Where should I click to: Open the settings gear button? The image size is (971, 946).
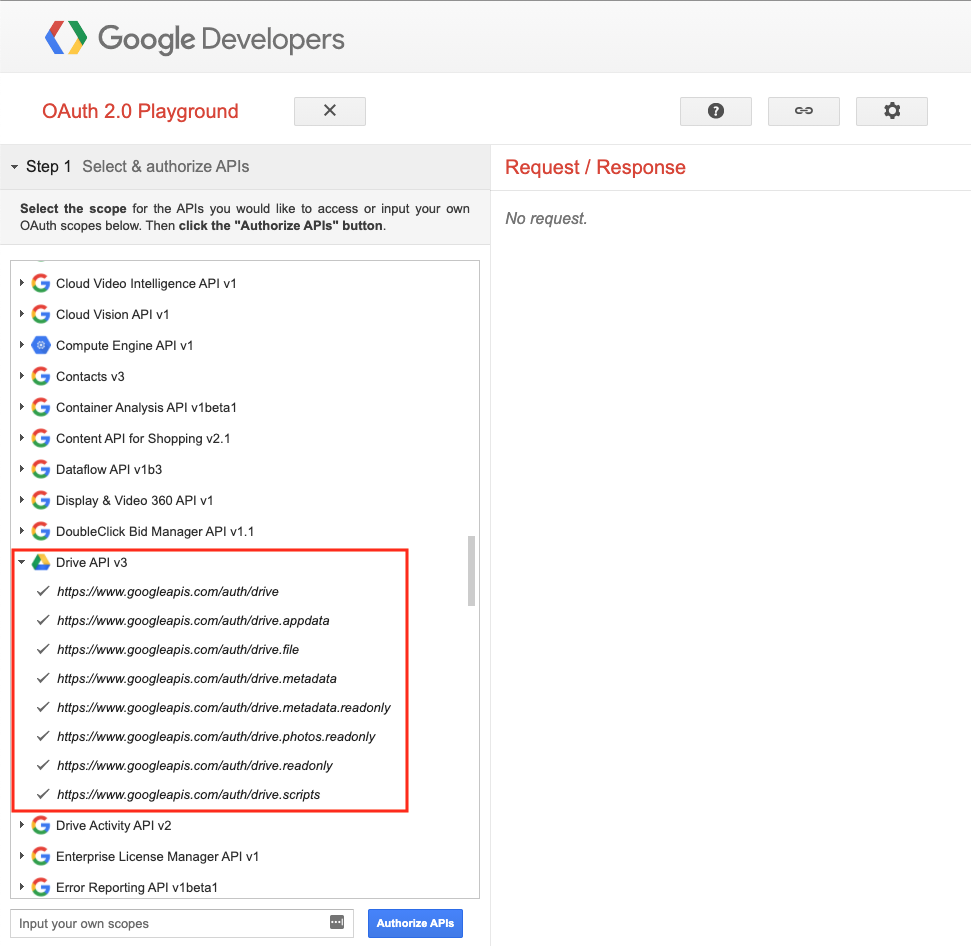pyautogui.click(x=891, y=111)
